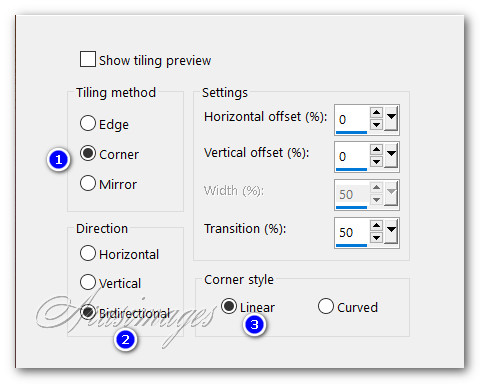Screen dimensions: 480x384
Task: Enable the Show tiling preview checkbox
Action: click(88, 59)
